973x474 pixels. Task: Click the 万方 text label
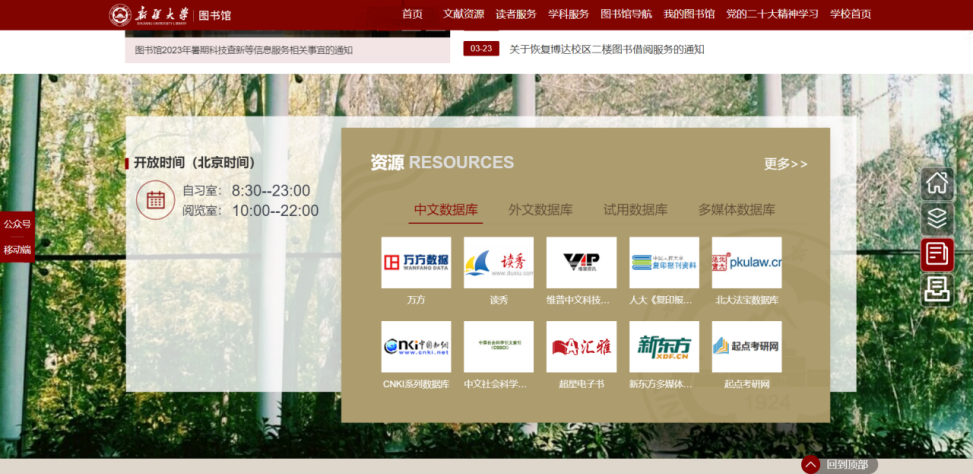[x=416, y=300]
